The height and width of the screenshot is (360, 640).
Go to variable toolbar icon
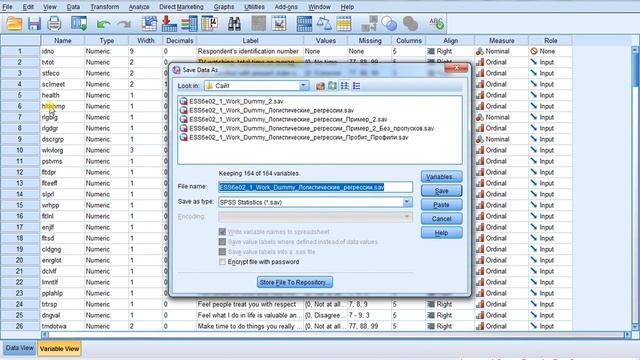click(169, 24)
